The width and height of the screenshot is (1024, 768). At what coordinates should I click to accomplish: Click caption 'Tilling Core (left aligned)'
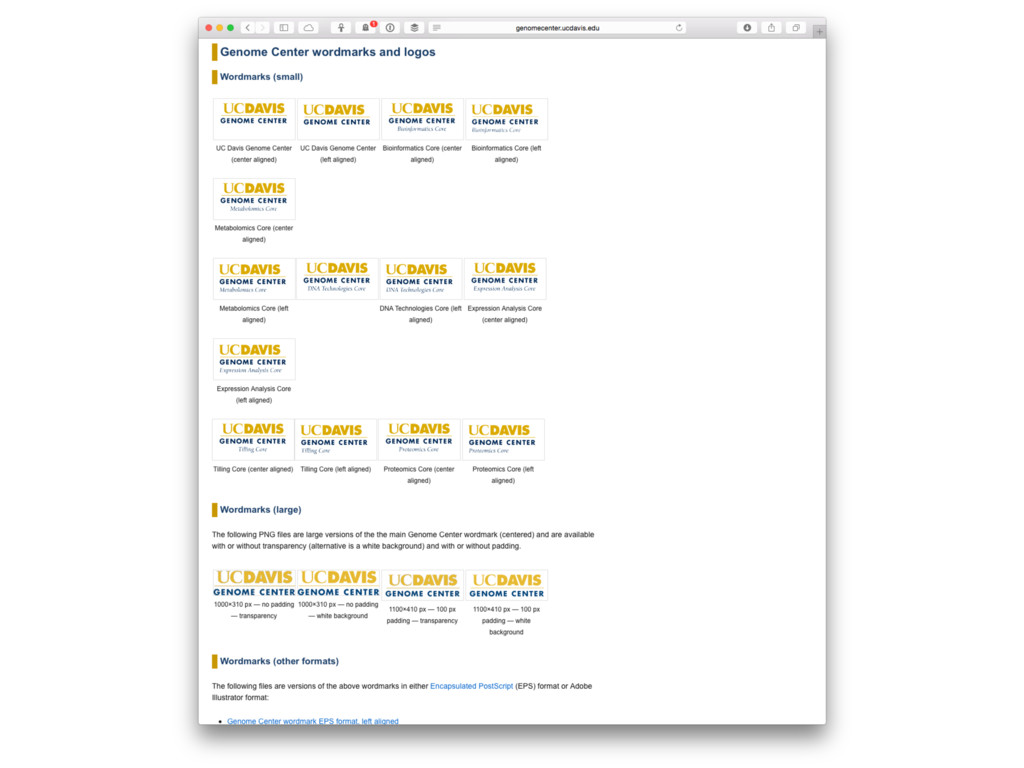coord(336,469)
